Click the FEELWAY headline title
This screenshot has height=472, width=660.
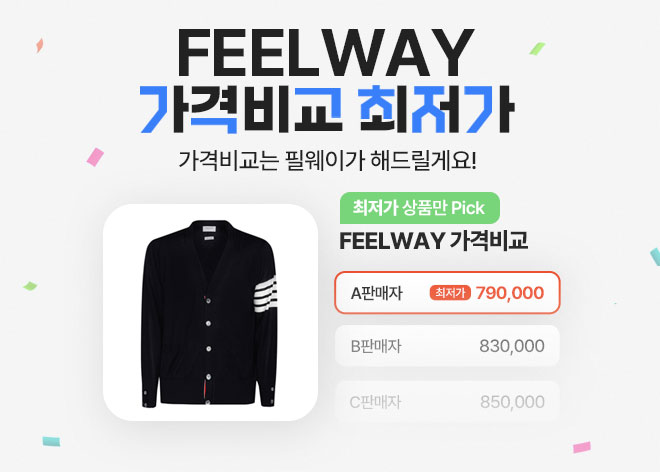click(326, 53)
